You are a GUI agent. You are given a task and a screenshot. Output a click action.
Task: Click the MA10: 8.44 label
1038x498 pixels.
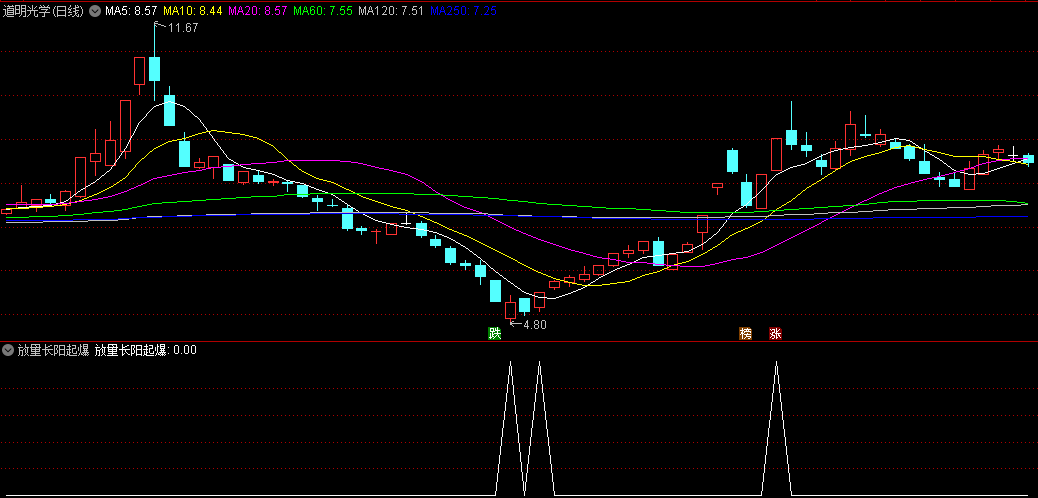tap(193, 11)
